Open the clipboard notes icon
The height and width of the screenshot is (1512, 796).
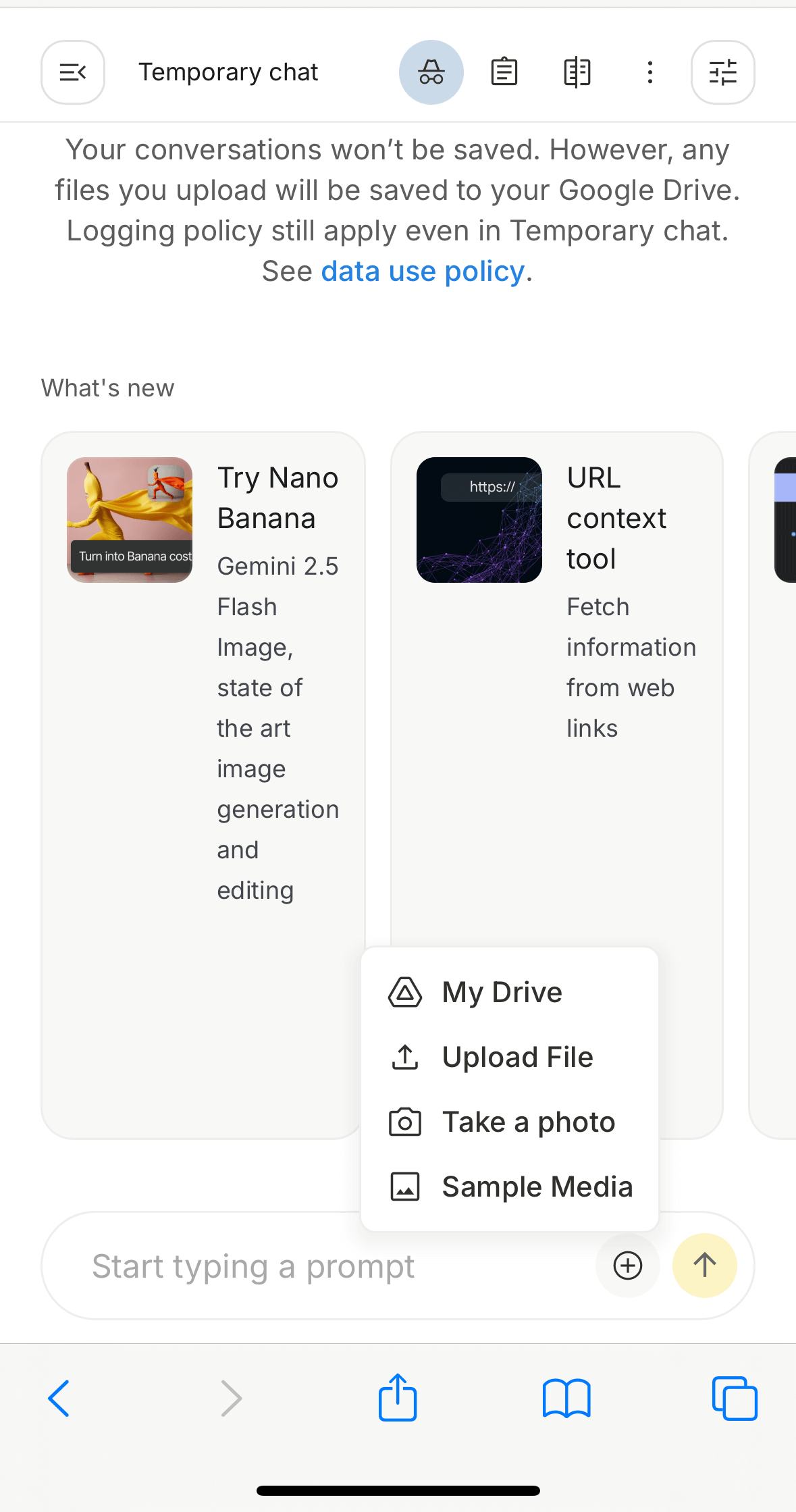pos(504,72)
